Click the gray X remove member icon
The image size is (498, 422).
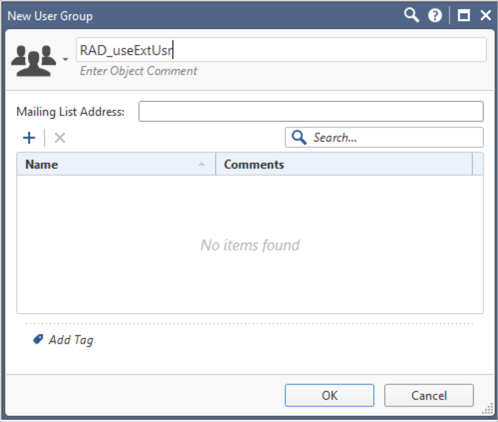coord(60,138)
